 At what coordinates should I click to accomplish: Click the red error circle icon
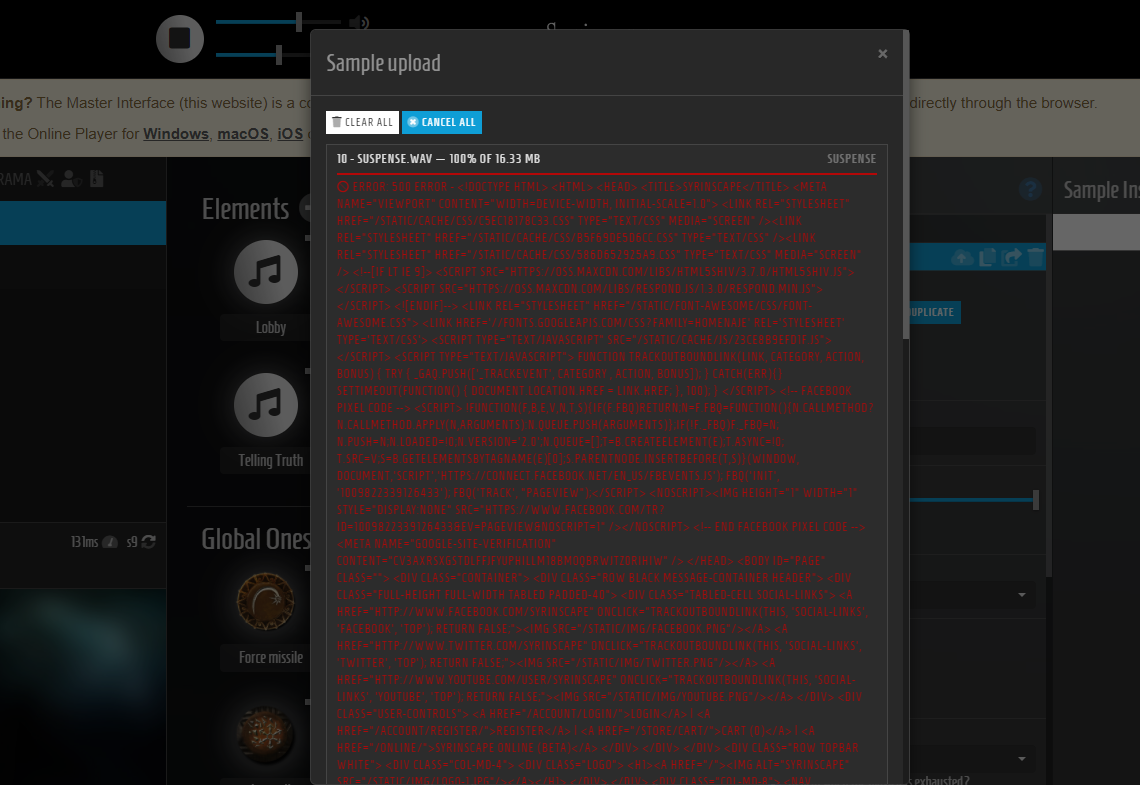pos(342,187)
